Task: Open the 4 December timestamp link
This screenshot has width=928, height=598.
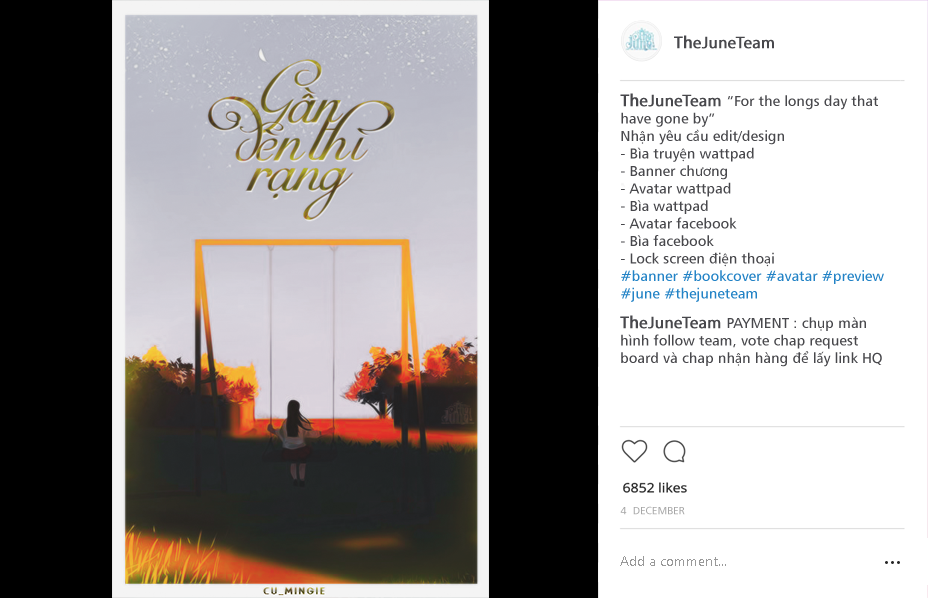Action: 652,510
